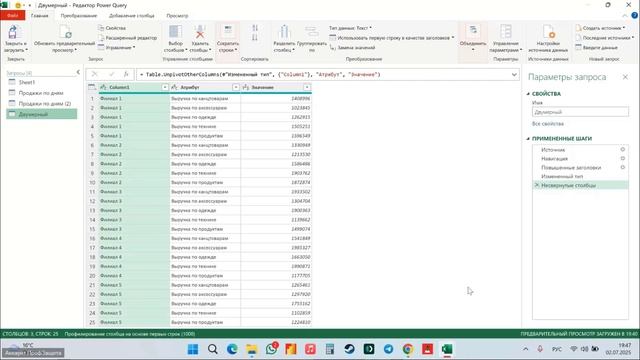The height and width of the screenshot is (360, 640).
Task: Open the settings gear for the Источник step
Action: 622,150
